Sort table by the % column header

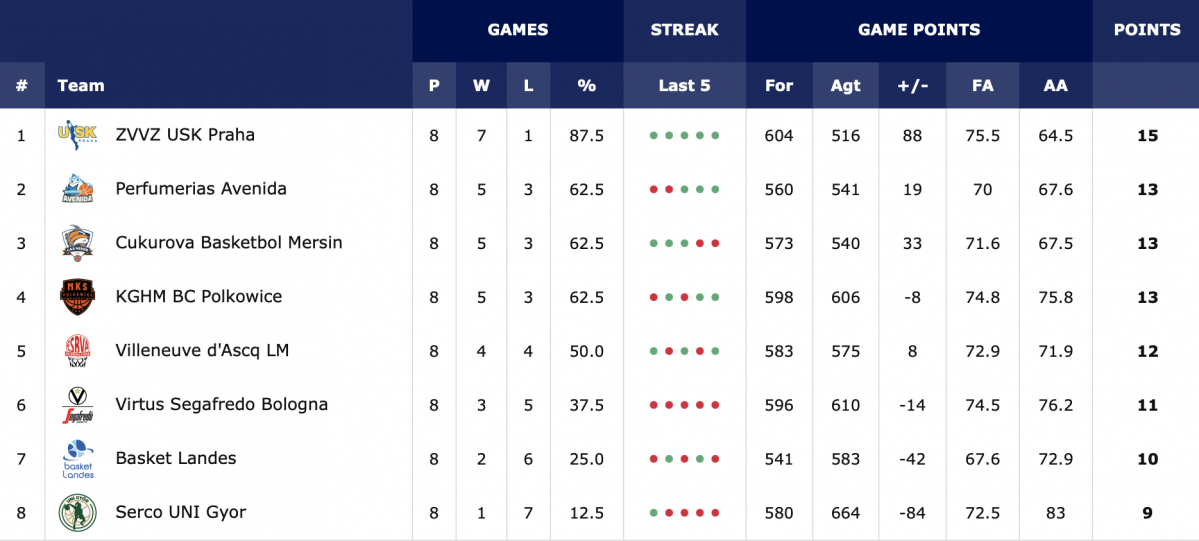point(587,85)
